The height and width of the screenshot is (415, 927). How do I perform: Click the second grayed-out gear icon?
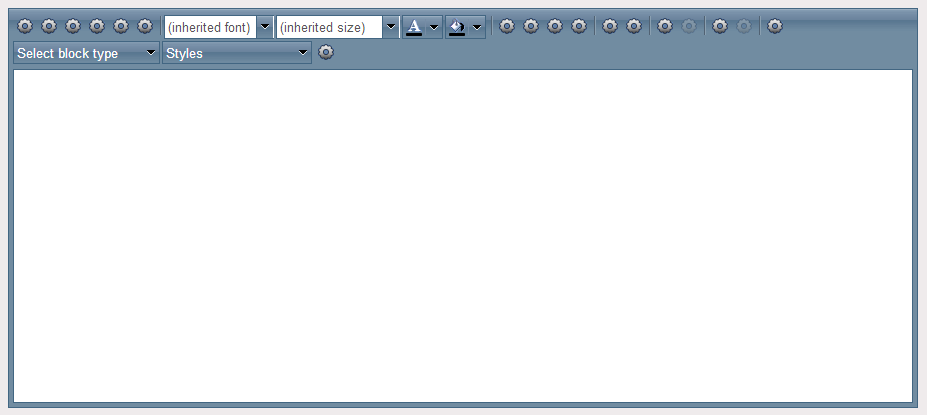[x=744, y=26]
